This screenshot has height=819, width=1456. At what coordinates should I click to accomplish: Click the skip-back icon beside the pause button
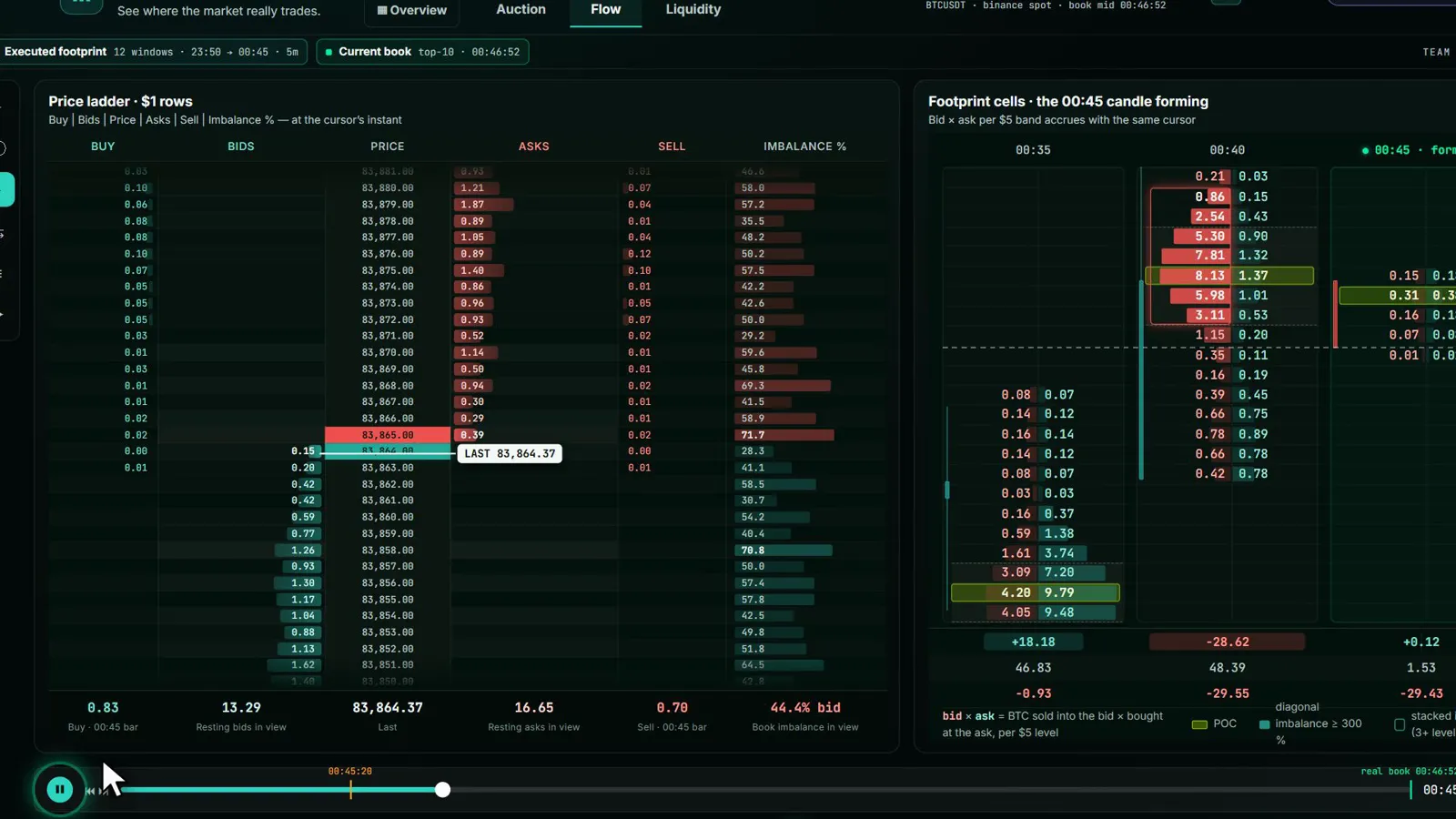(x=91, y=791)
